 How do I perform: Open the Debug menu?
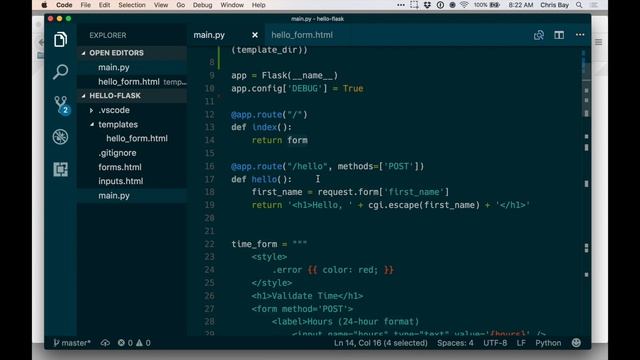202,5
